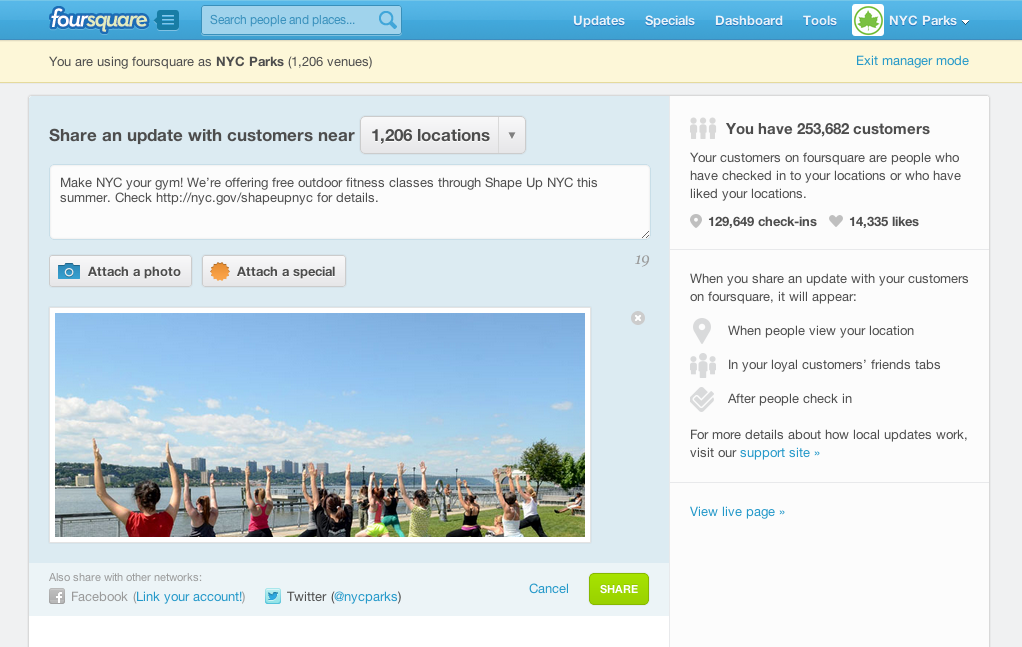Cancel the update
The image size is (1022, 647).
tap(549, 588)
